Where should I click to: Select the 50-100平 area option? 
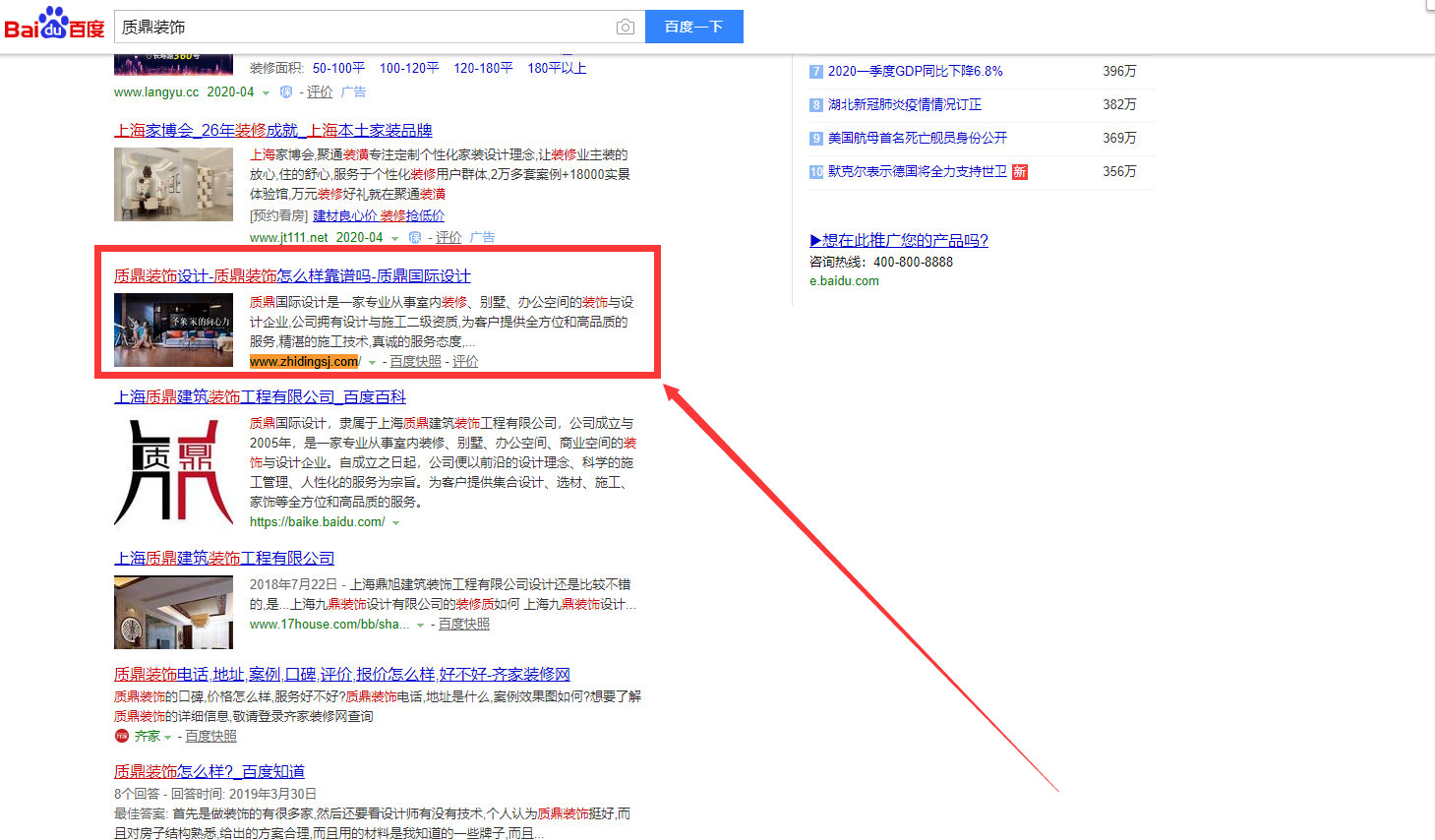point(338,68)
